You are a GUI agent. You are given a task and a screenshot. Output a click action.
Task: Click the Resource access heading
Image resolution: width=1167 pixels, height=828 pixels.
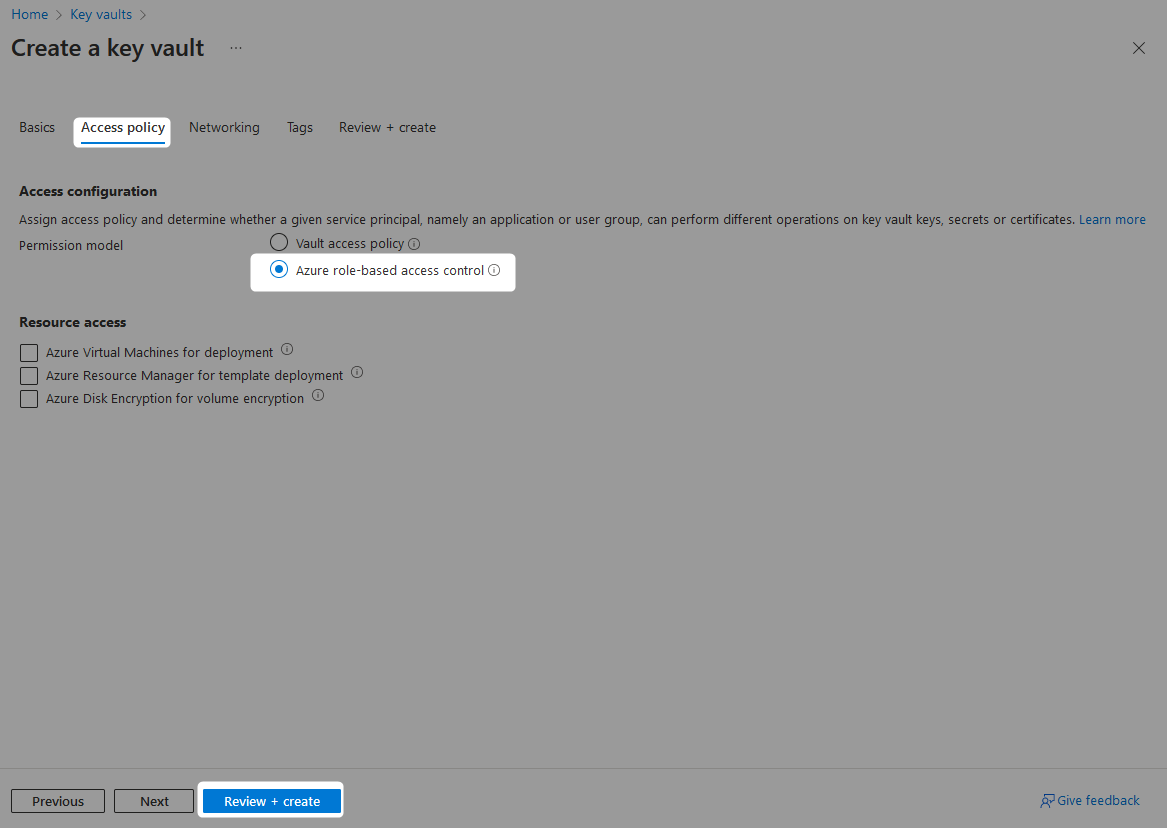coord(73,322)
